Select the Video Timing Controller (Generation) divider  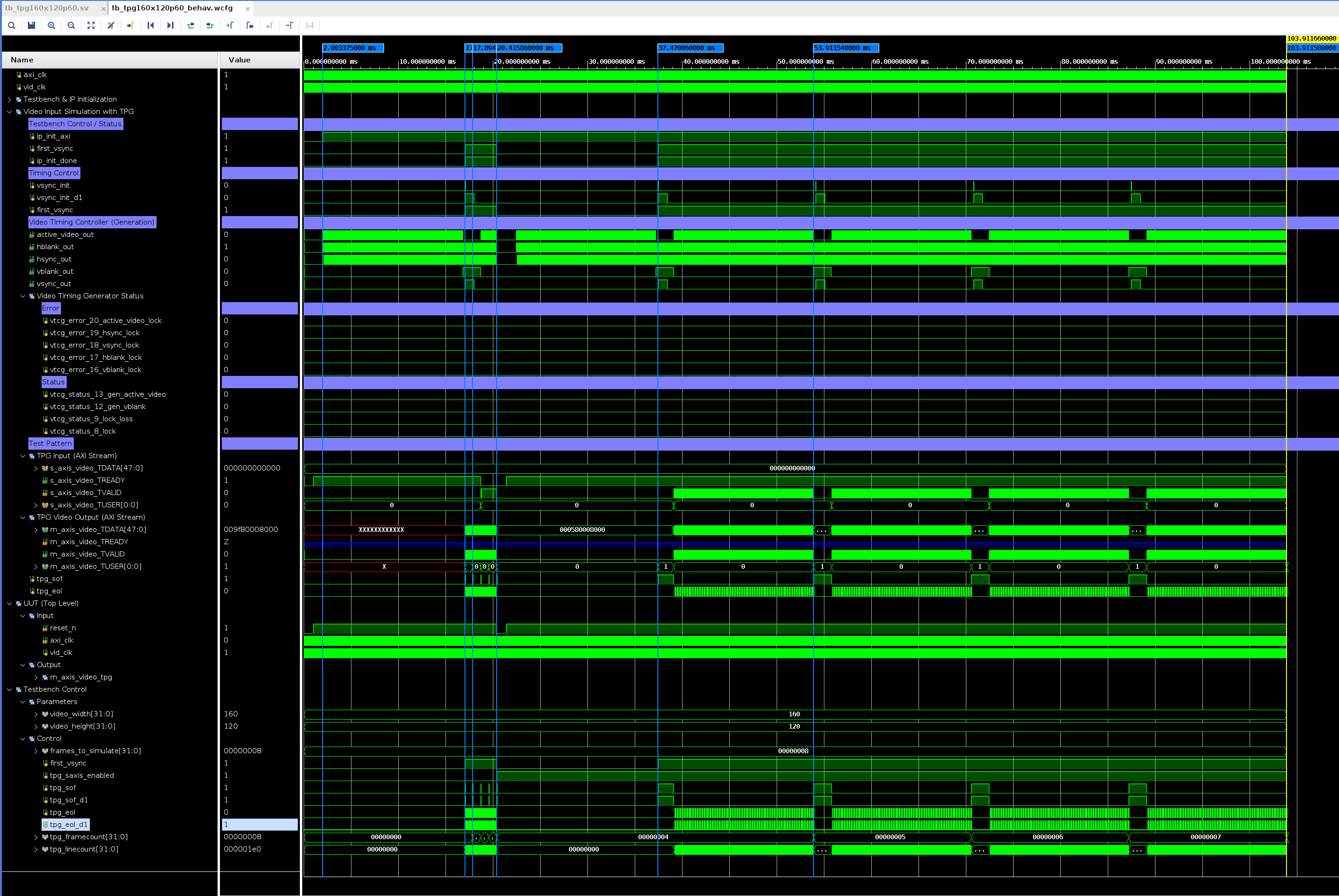pyautogui.click(x=92, y=222)
